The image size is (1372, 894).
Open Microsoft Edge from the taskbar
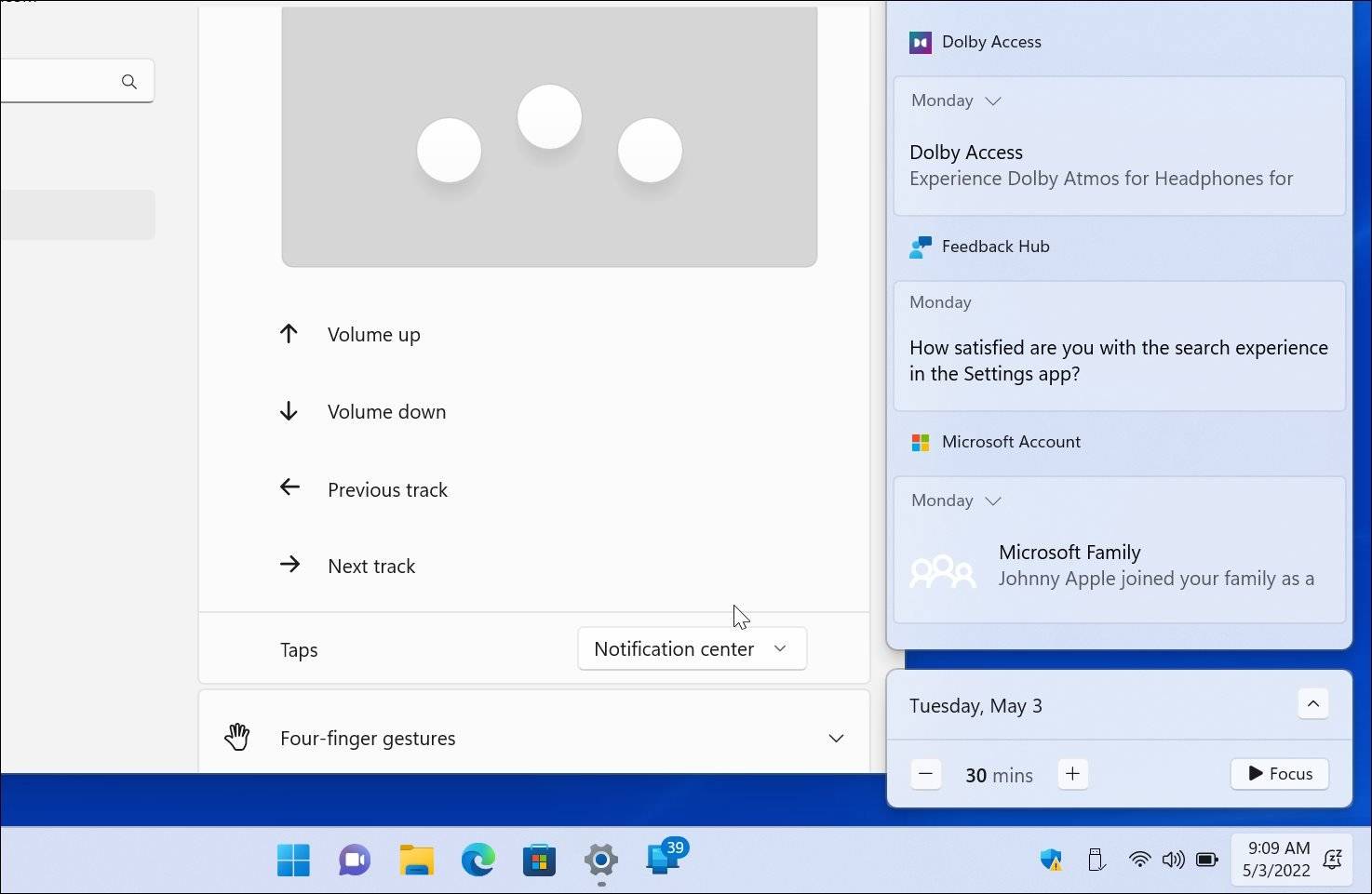pyautogui.click(x=478, y=860)
